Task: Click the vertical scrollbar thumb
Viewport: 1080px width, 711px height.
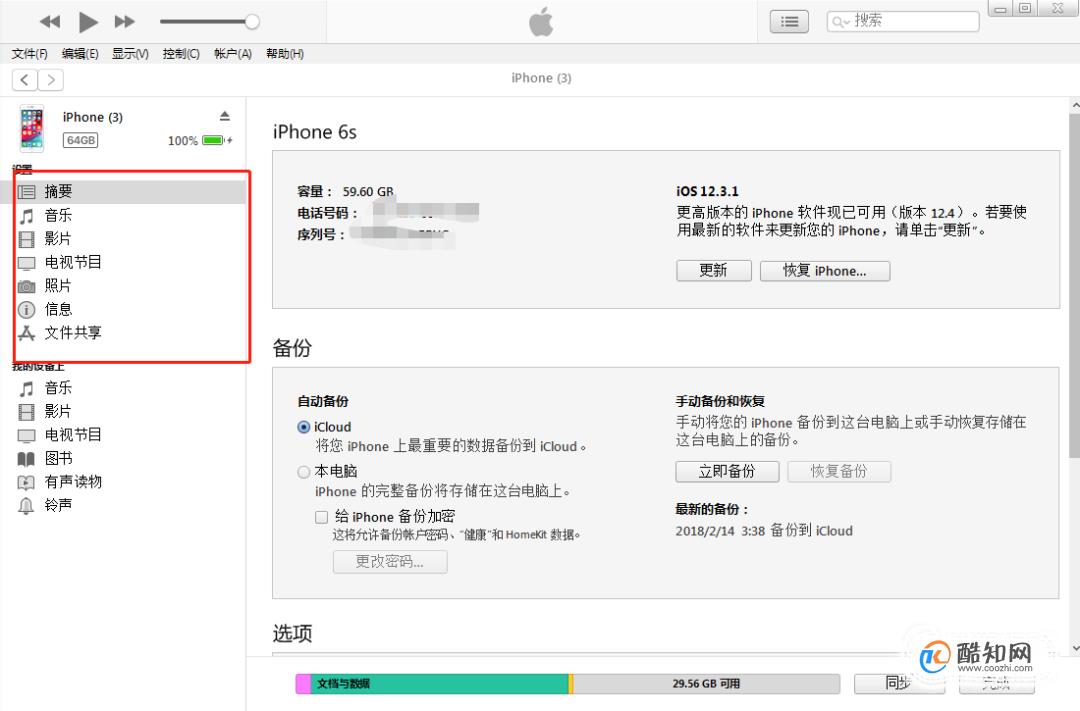Action: (x=1074, y=286)
